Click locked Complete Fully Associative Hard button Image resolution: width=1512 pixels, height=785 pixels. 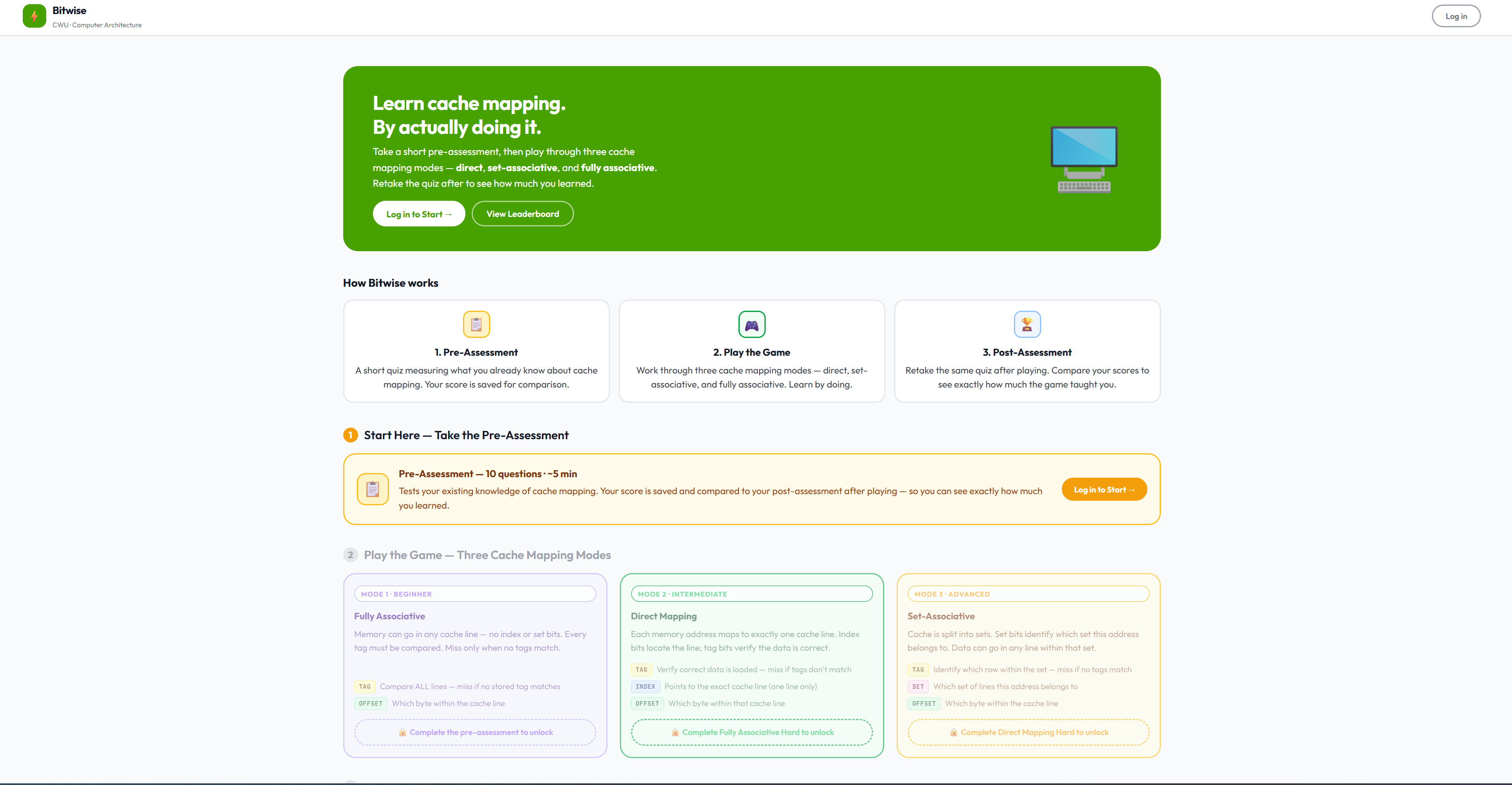point(751,732)
